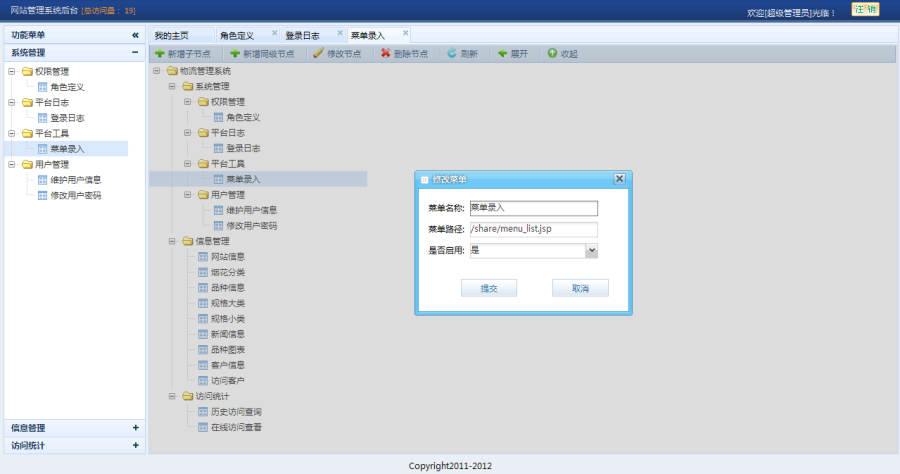
Task: Collapse 权限管理 folder toggle in 功能菜单 sidebar
Action: tap(11, 71)
